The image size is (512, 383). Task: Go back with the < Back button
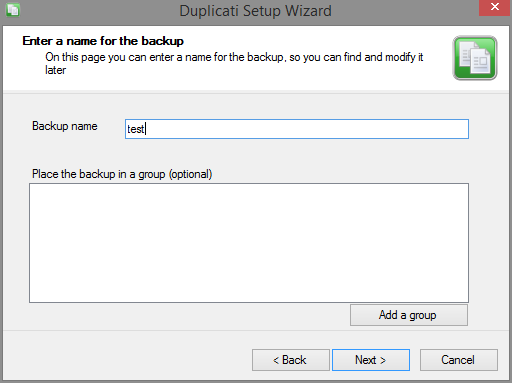[x=291, y=360]
